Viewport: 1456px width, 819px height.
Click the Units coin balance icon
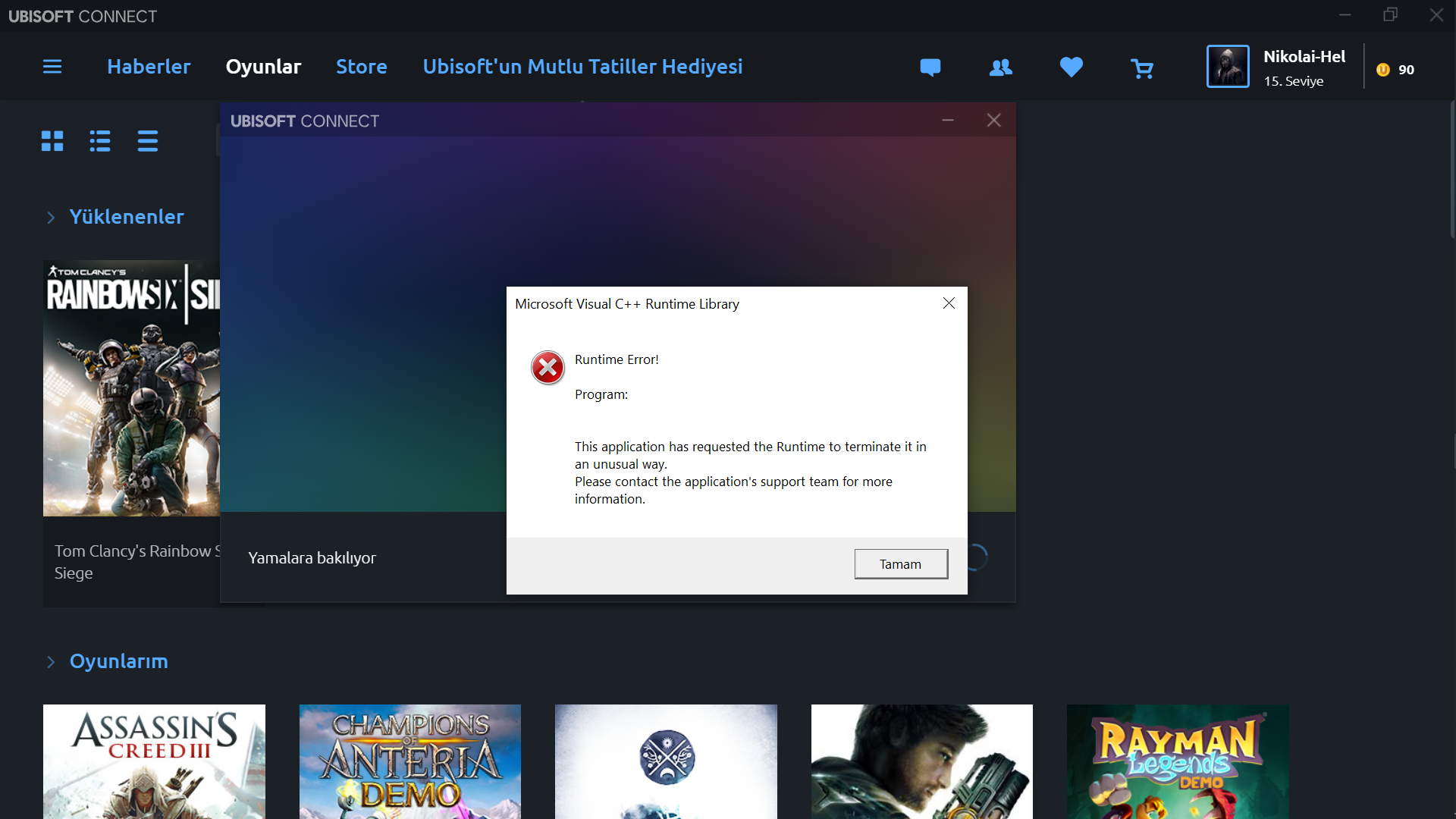pyautogui.click(x=1383, y=70)
